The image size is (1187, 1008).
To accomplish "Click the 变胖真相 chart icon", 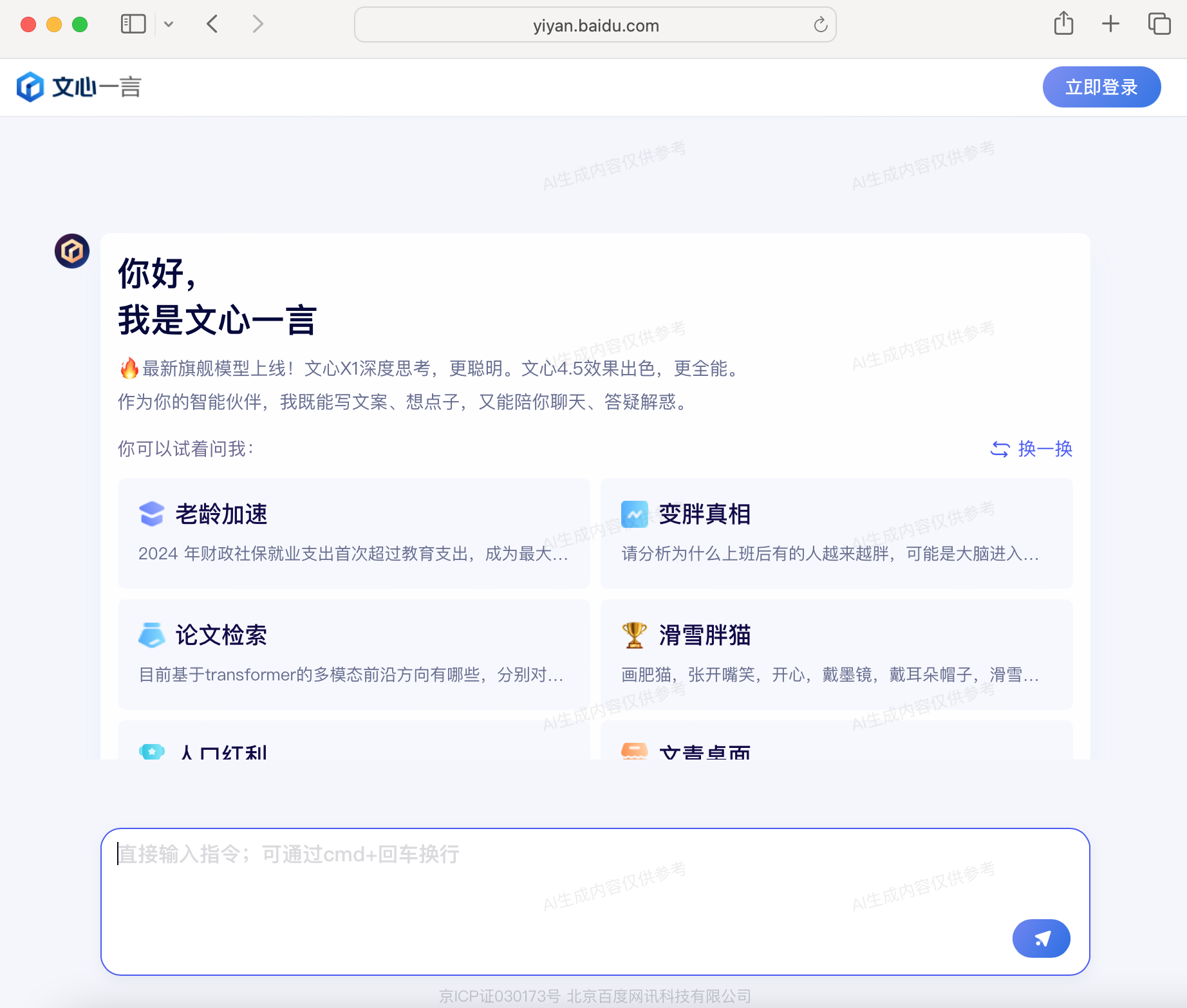I will click(635, 514).
